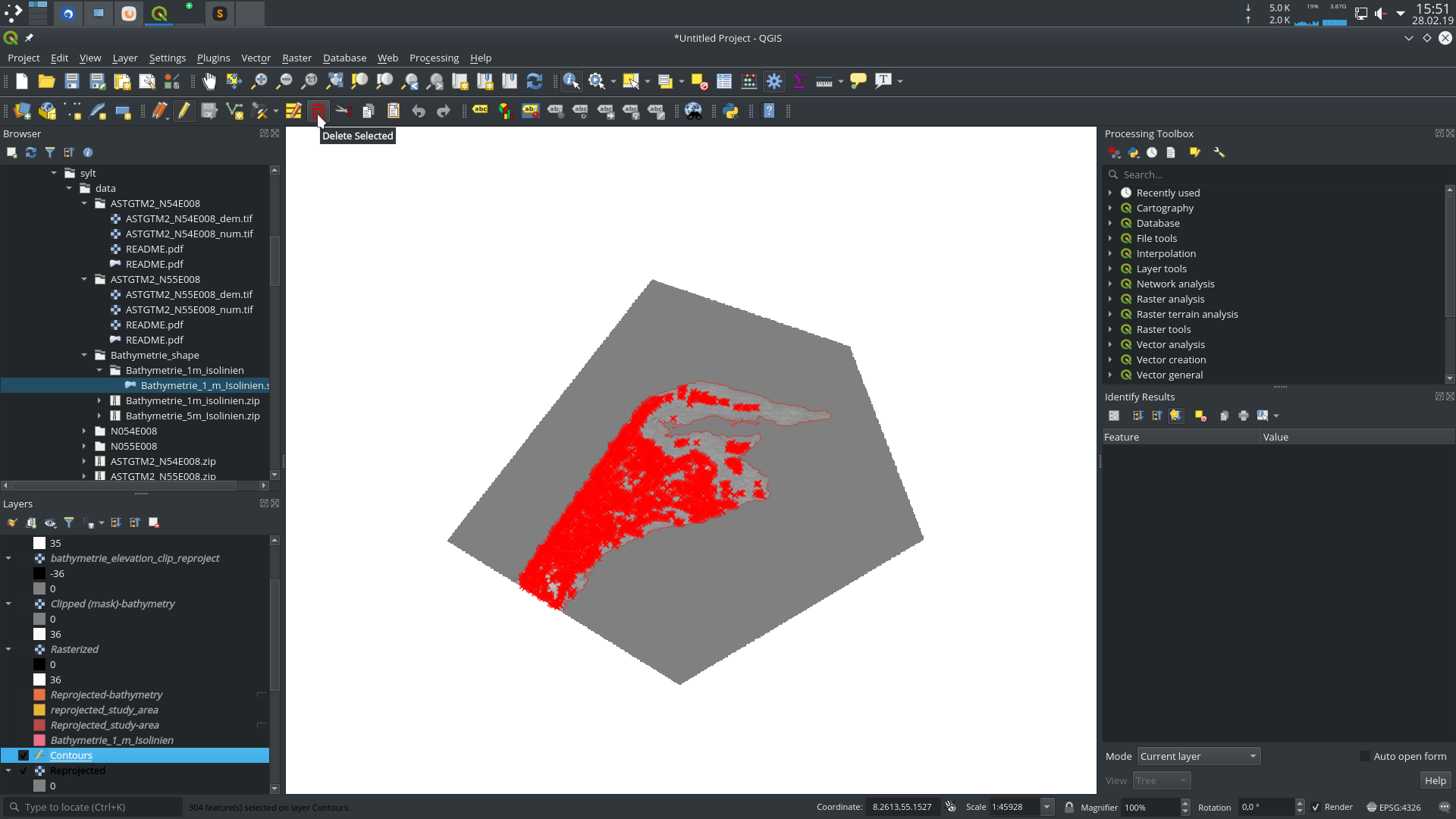
Task: Open the attribute table icon
Action: pyautogui.click(x=724, y=81)
